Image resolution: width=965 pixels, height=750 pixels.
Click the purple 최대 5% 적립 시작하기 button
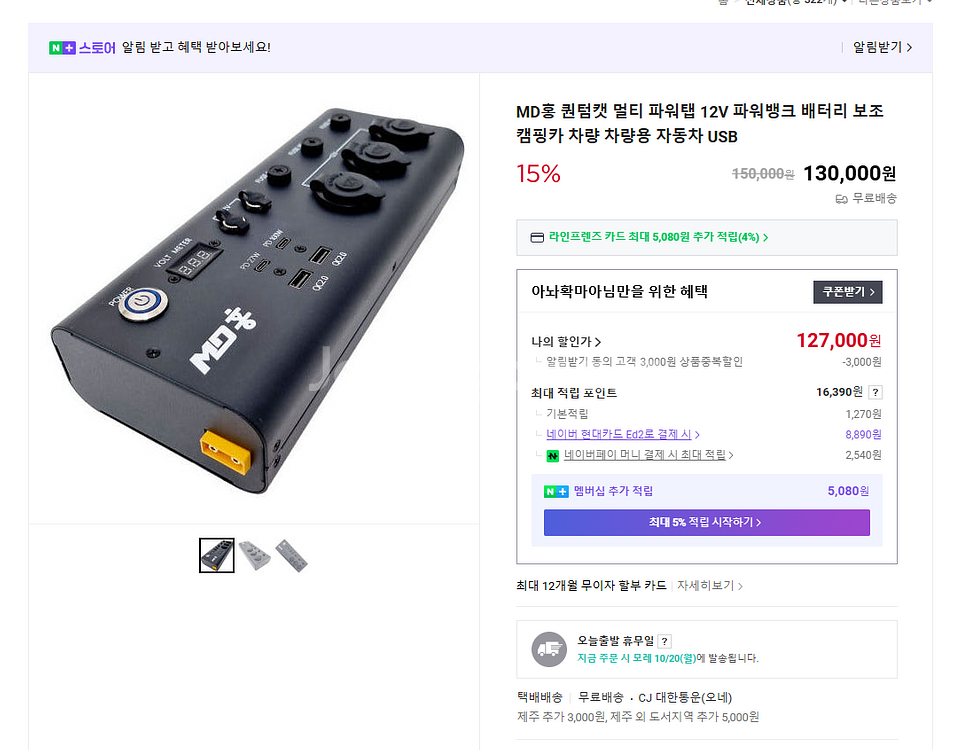point(706,522)
